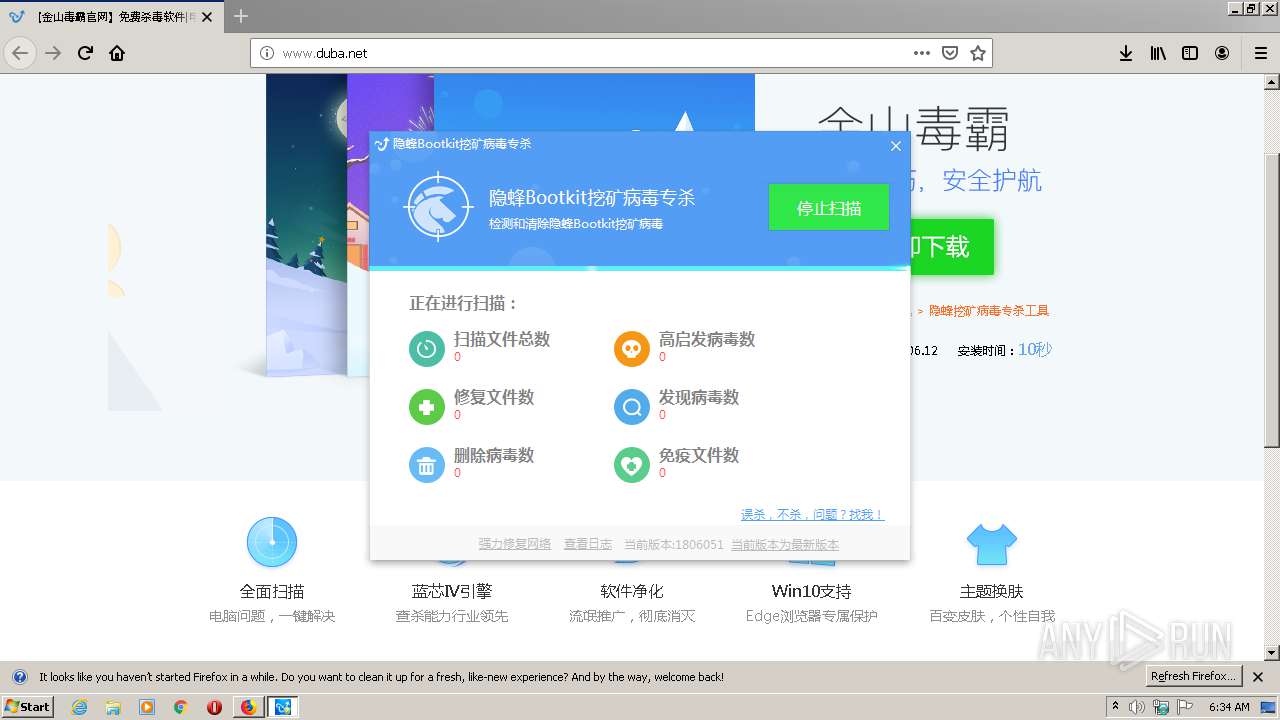The image size is (1280, 720).
Task: Click the Refresh Firefox… button
Action: tap(1193, 677)
